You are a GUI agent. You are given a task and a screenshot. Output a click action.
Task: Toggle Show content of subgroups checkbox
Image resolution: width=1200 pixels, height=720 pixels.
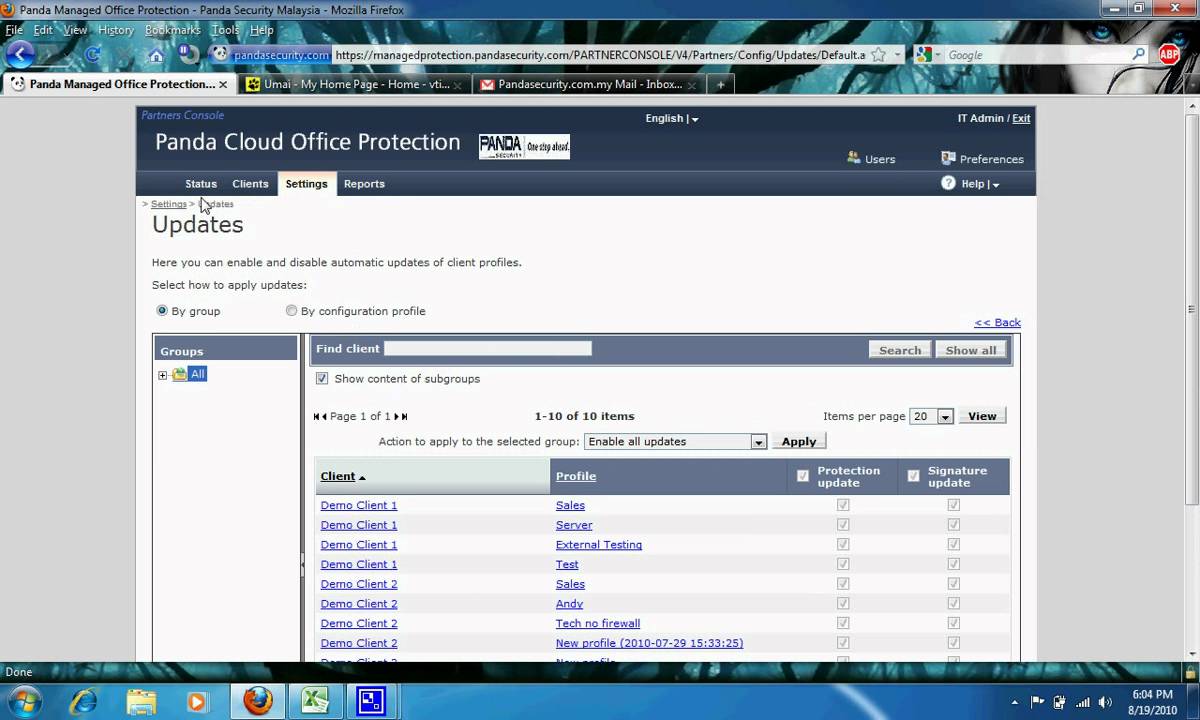(321, 379)
